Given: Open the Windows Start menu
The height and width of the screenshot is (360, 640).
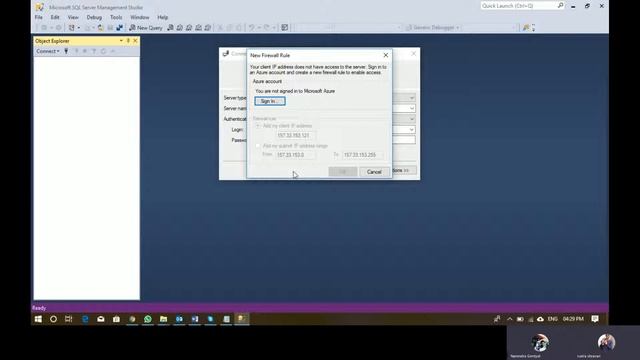Looking at the screenshot, I should [38, 319].
